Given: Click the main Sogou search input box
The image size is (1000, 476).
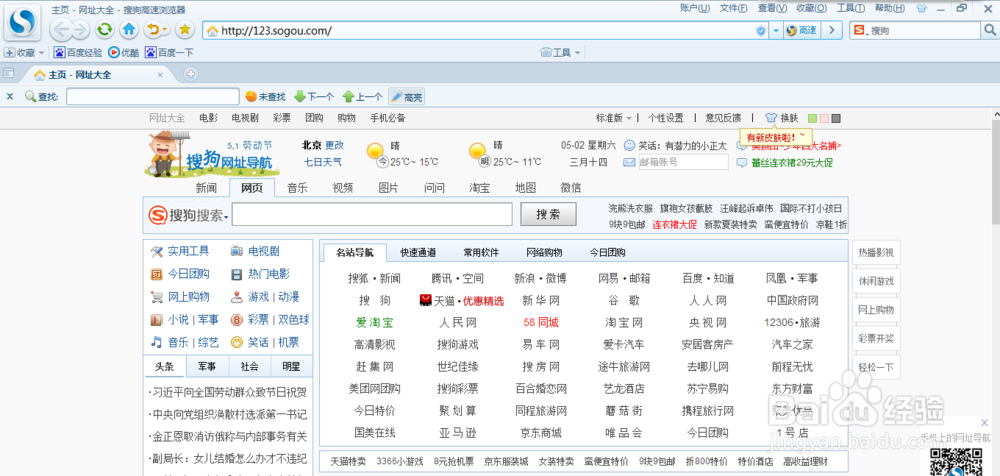Looking at the screenshot, I should 372,214.
